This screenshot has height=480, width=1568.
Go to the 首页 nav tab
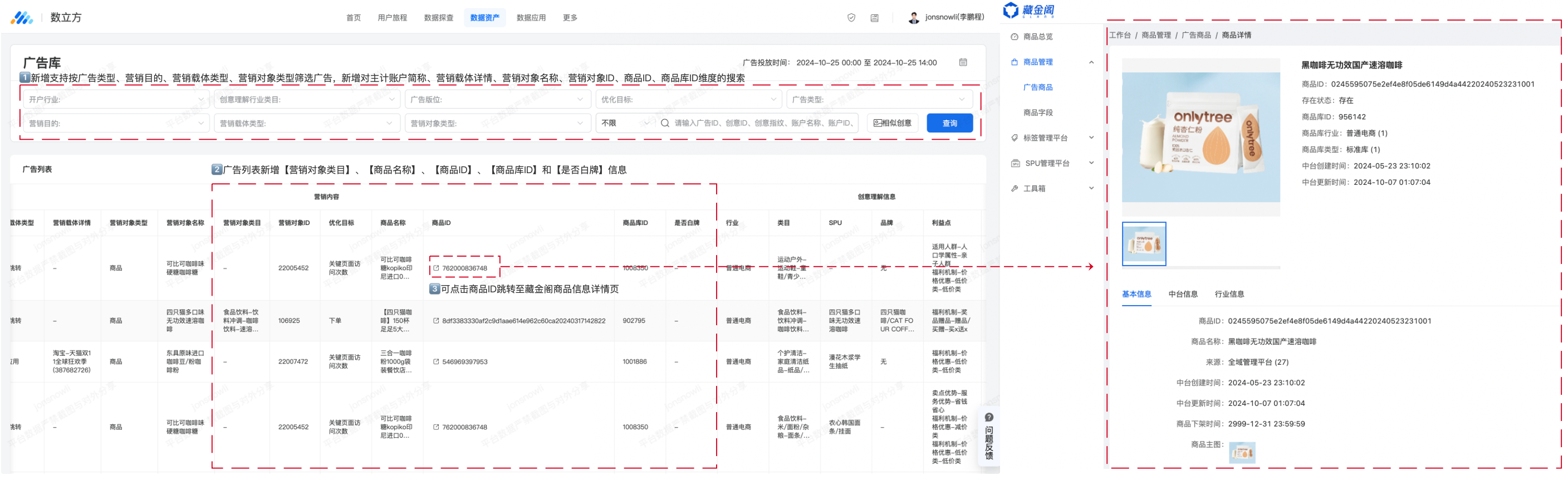353,18
